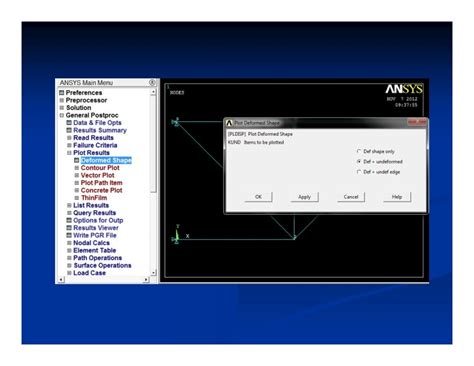The width and height of the screenshot is (474, 366).
Task: Expand the Failure Criteria node
Action: point(69,145)
